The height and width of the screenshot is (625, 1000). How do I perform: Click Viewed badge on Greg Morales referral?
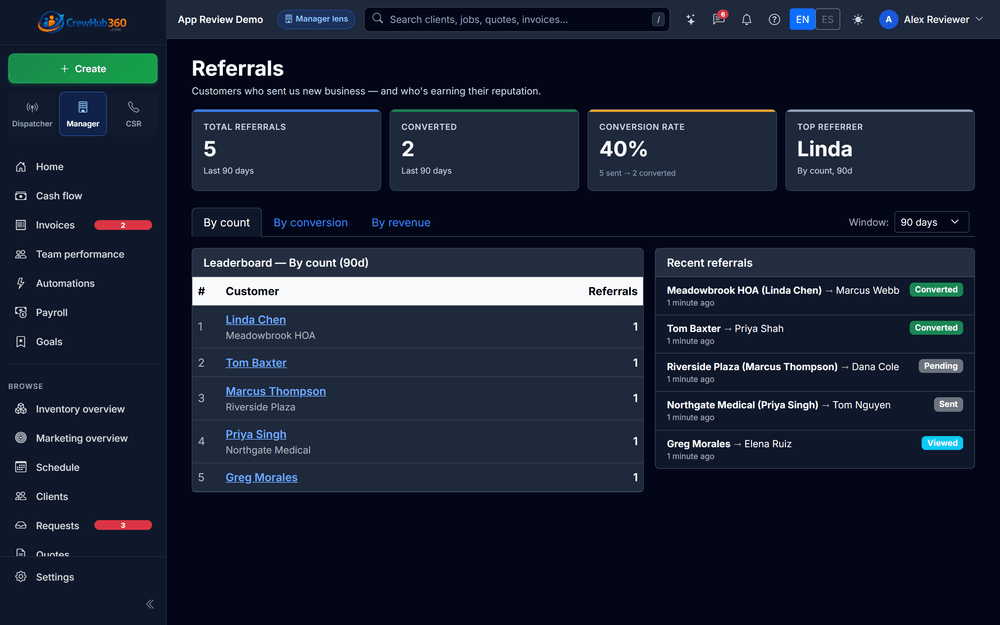(942, 443)
